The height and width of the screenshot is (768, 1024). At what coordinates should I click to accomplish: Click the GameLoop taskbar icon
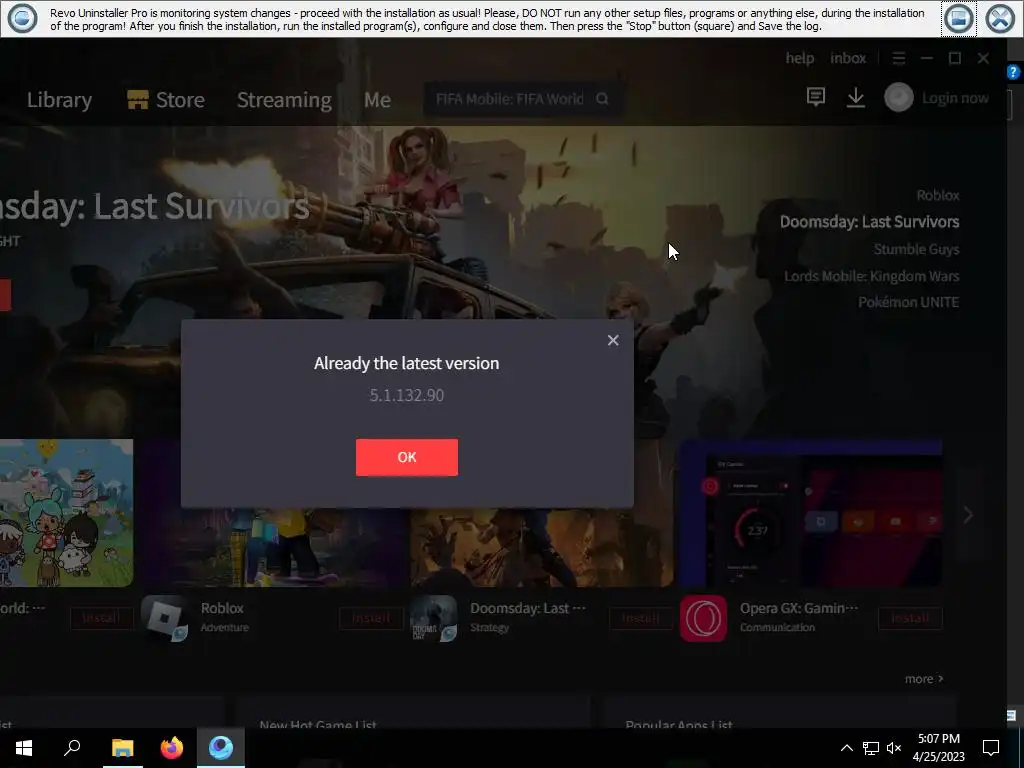(221, 748)
